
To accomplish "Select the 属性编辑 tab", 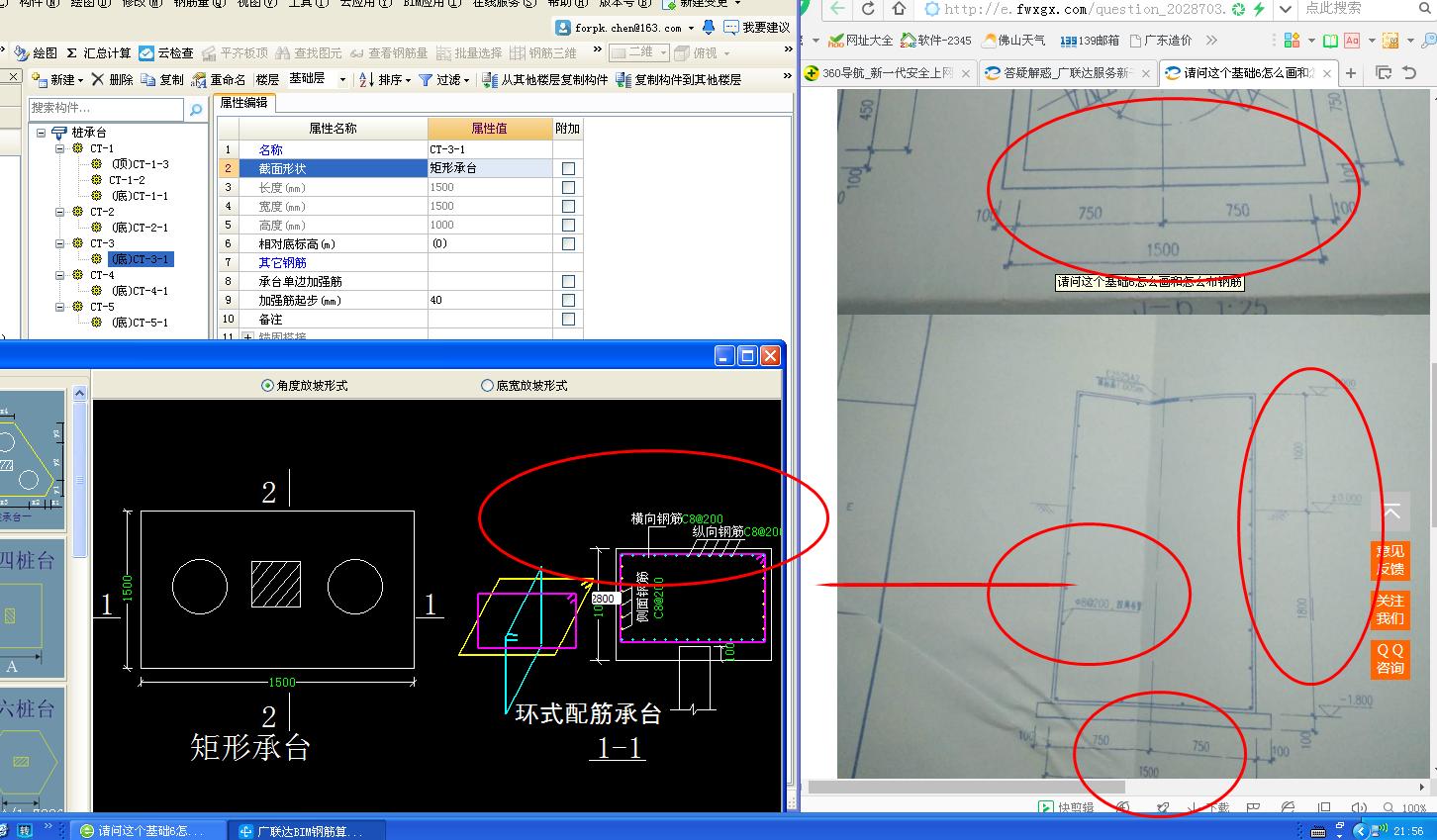I will (242, 102).
